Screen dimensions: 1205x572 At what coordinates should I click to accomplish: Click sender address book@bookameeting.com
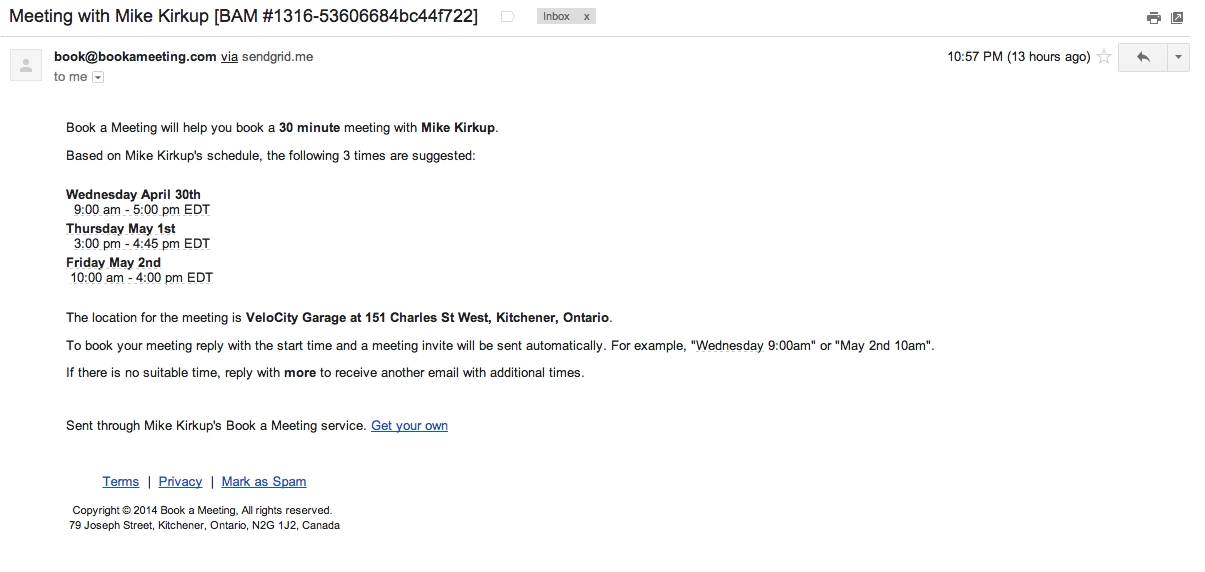pyautogui.click(x=135, y=57)
